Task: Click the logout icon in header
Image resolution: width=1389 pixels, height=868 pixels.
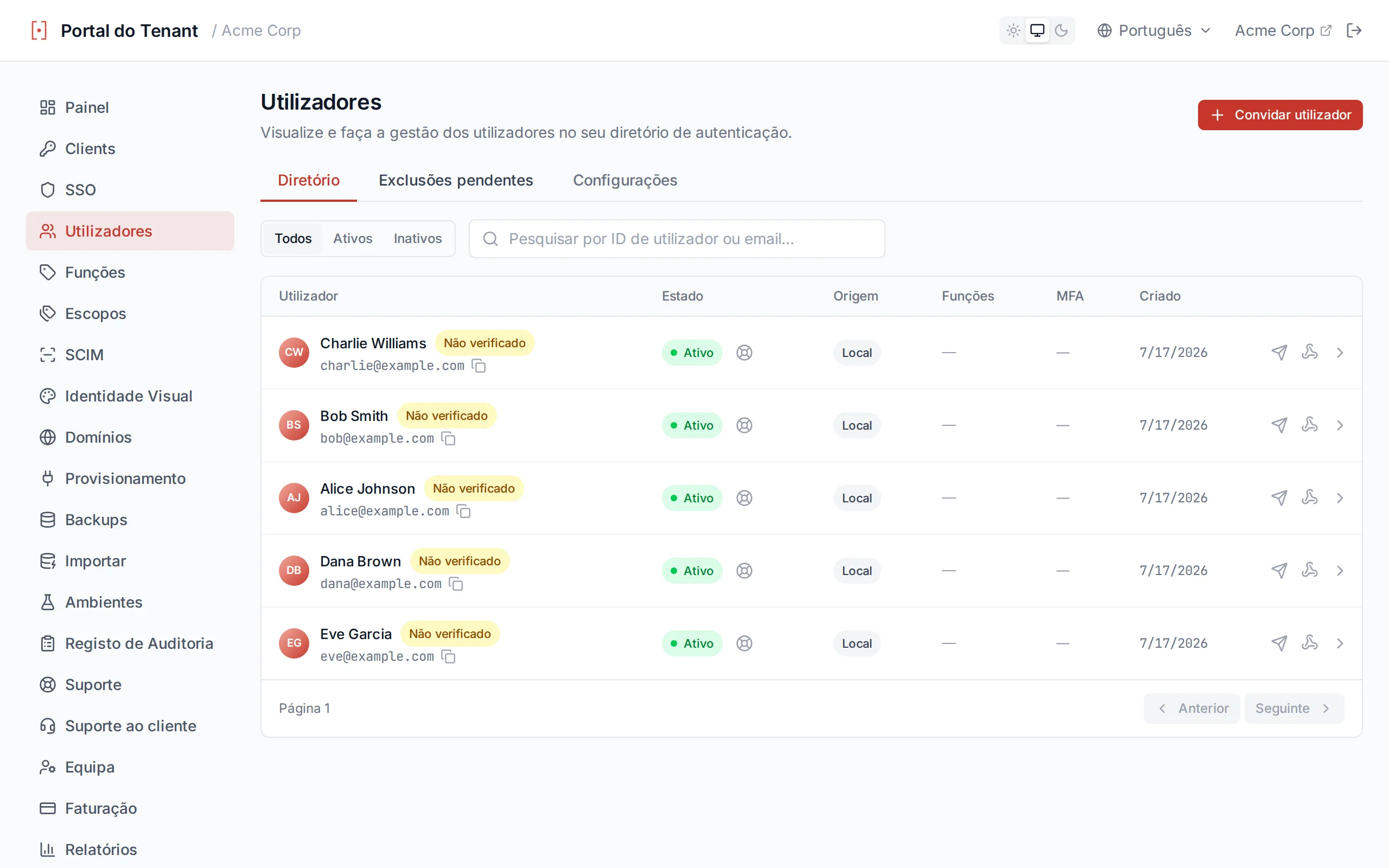Action: [x=1354, y=30]
